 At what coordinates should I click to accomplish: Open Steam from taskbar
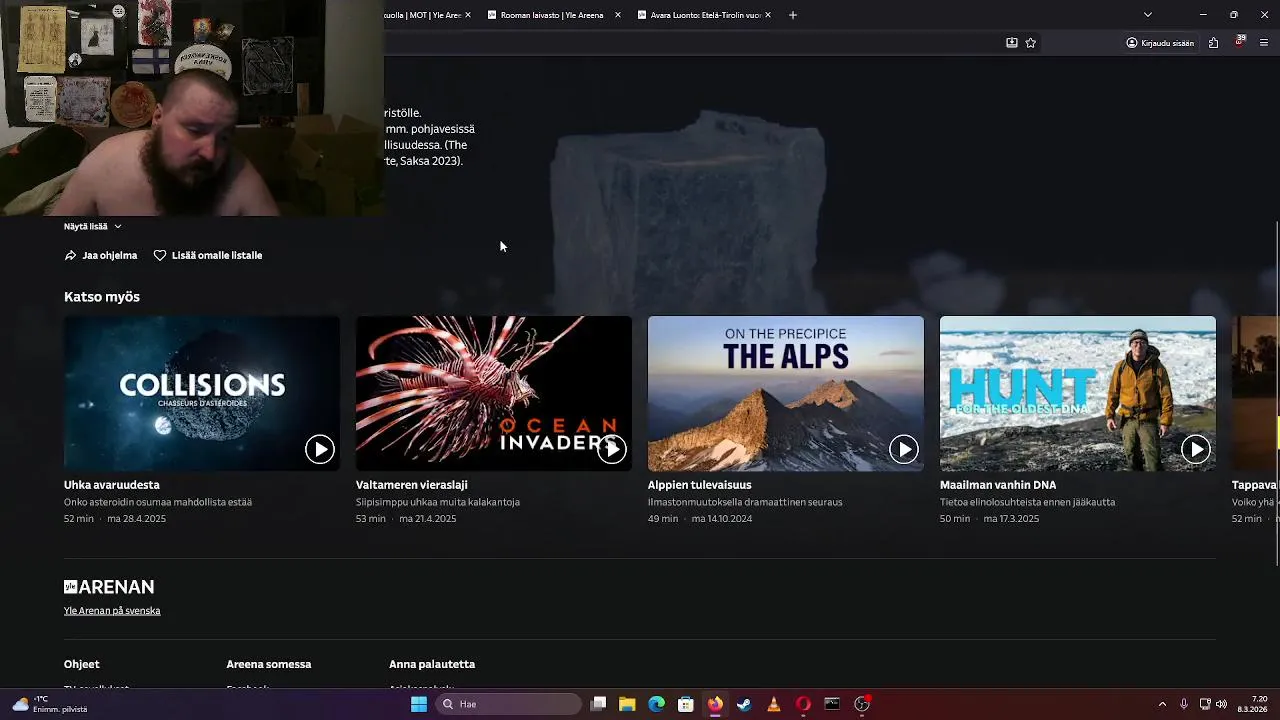pyautogui.click(x=744, y=704)
